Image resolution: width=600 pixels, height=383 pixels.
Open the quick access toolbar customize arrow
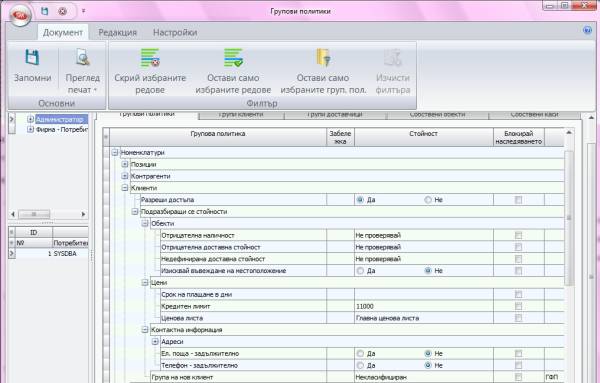coord(83,11)
